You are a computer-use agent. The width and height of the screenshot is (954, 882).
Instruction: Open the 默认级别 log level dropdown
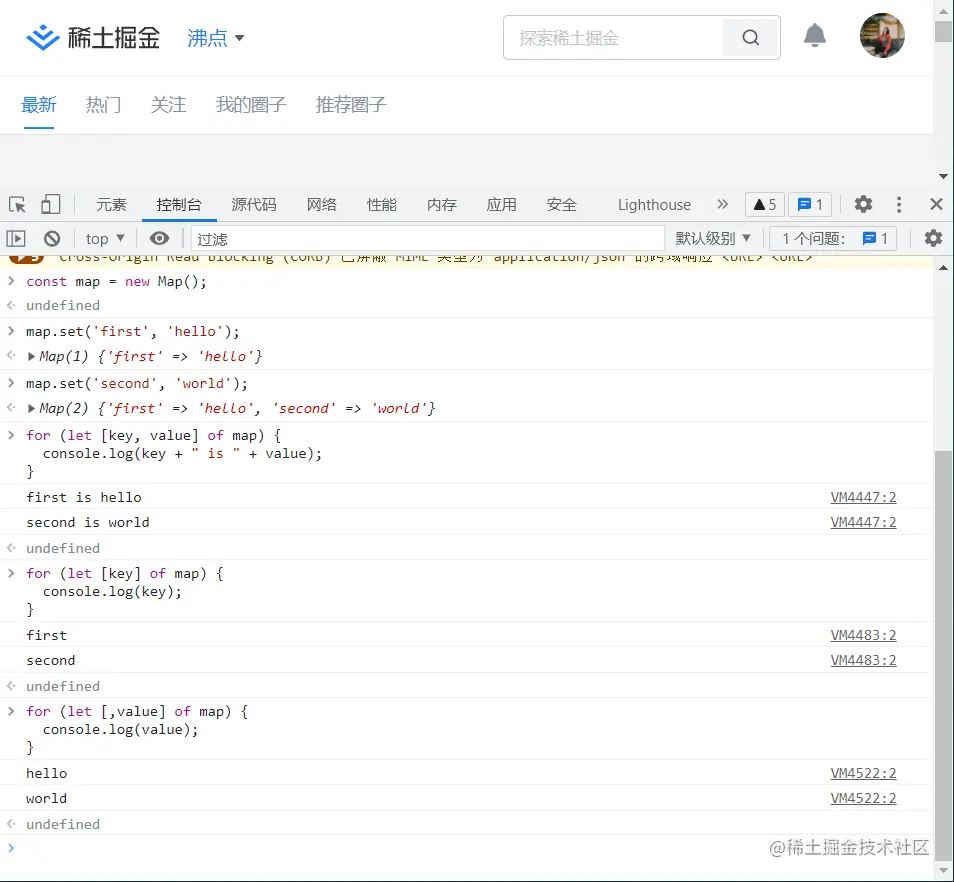click(x=713, y=238)
